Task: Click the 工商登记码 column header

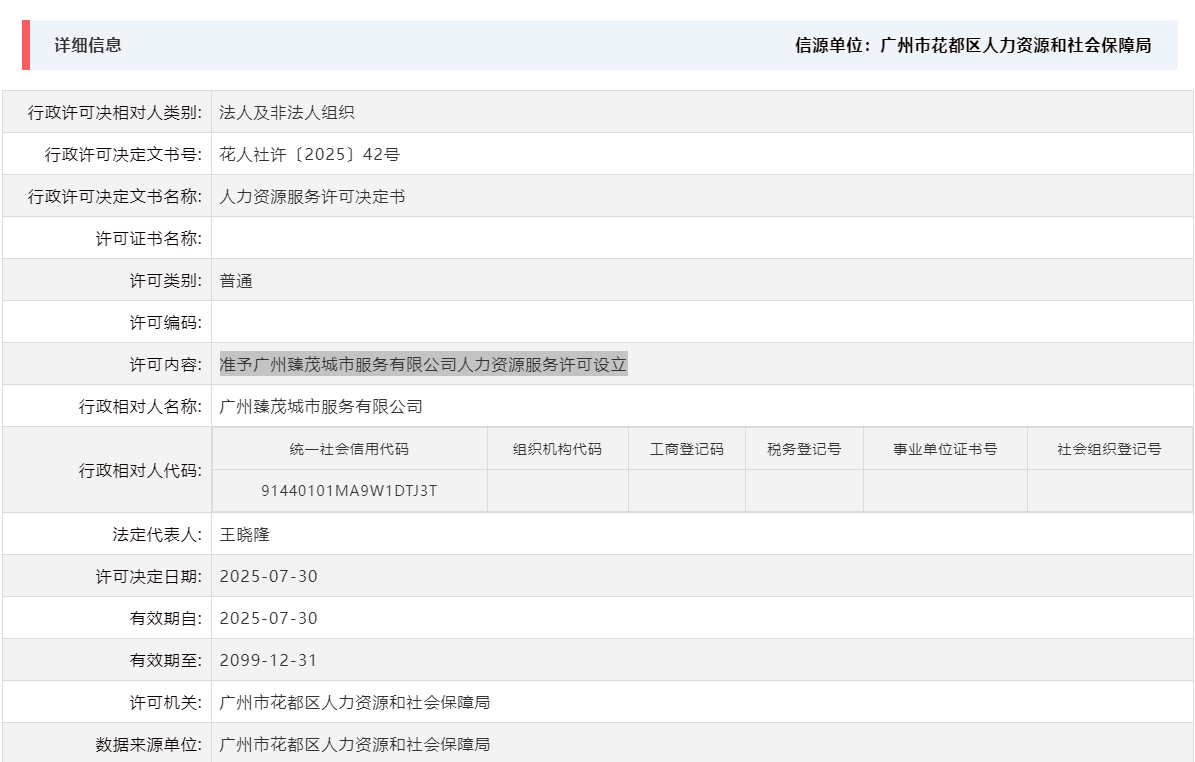Action: [685, 449]
